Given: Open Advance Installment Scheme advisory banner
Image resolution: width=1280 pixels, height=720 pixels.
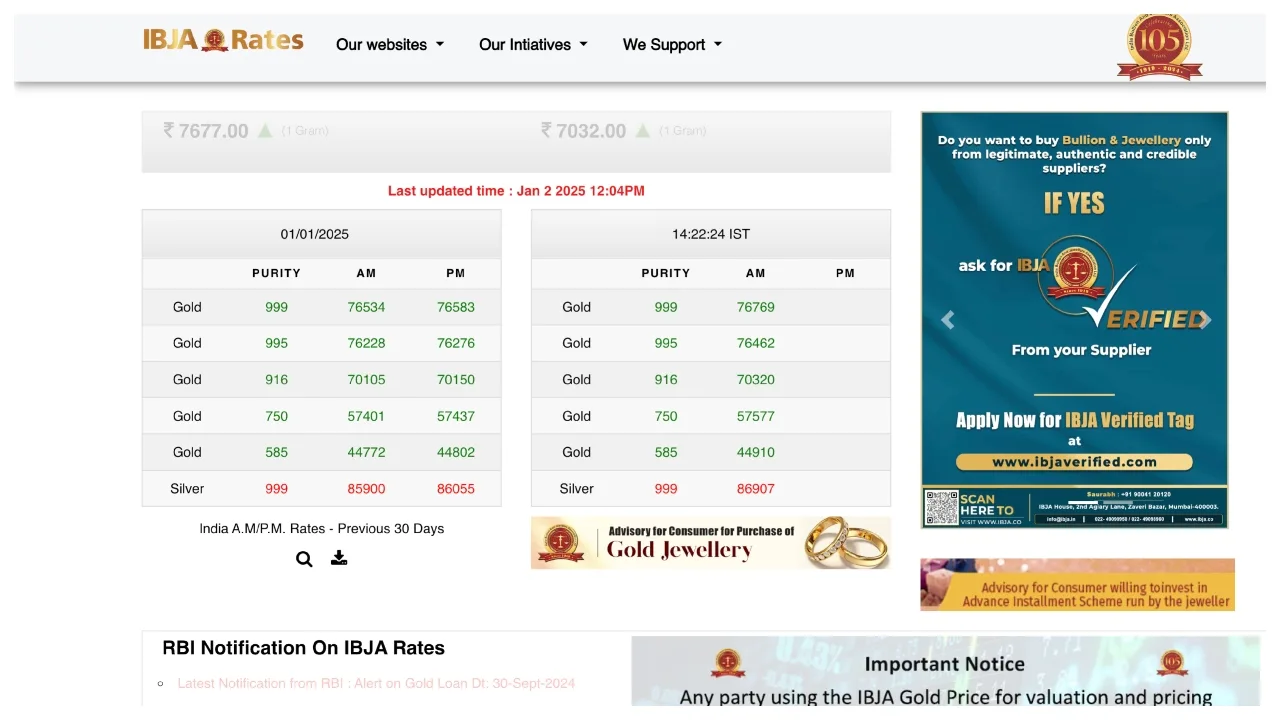Looking at the screenshot, I should (x=1077, y=584).
